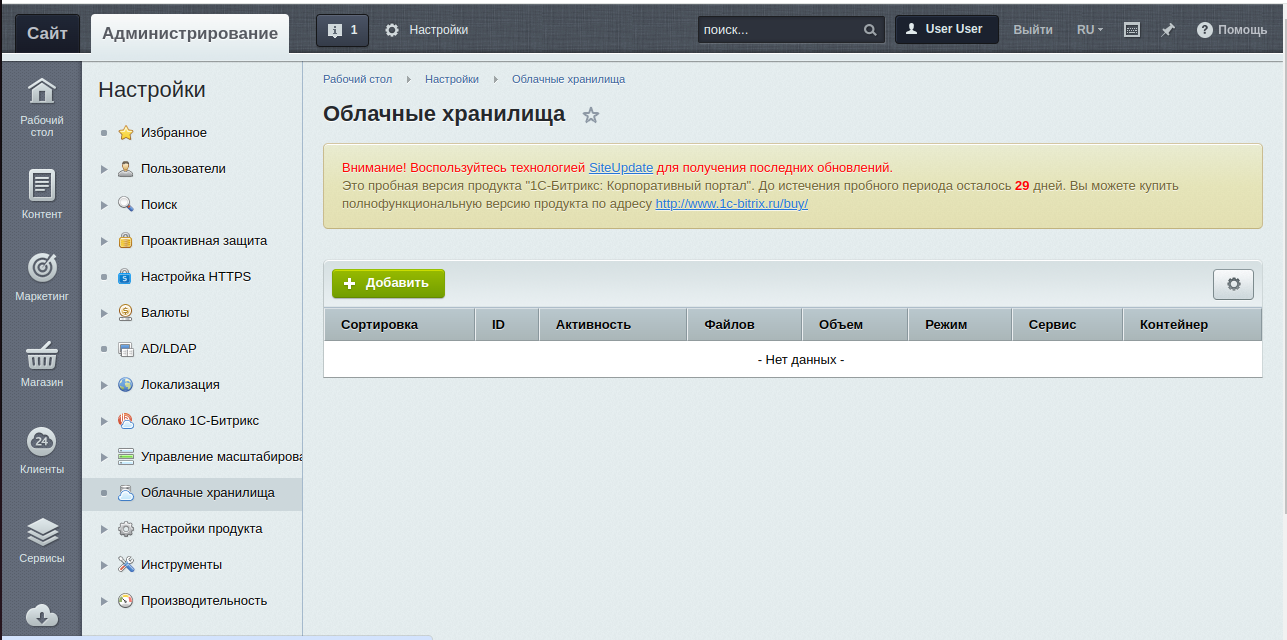1287x640 pixels.
Task: Click the Управление масштабированием server icon
Action: 125,457
